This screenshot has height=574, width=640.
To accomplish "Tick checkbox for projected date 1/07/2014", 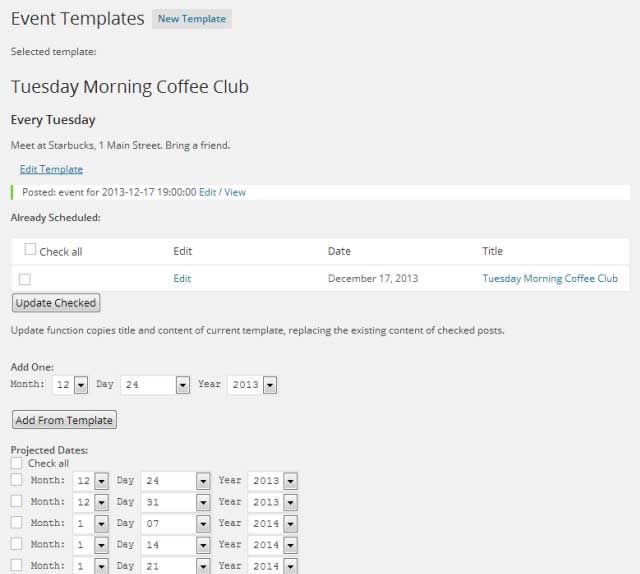I will tap(16, 522).
